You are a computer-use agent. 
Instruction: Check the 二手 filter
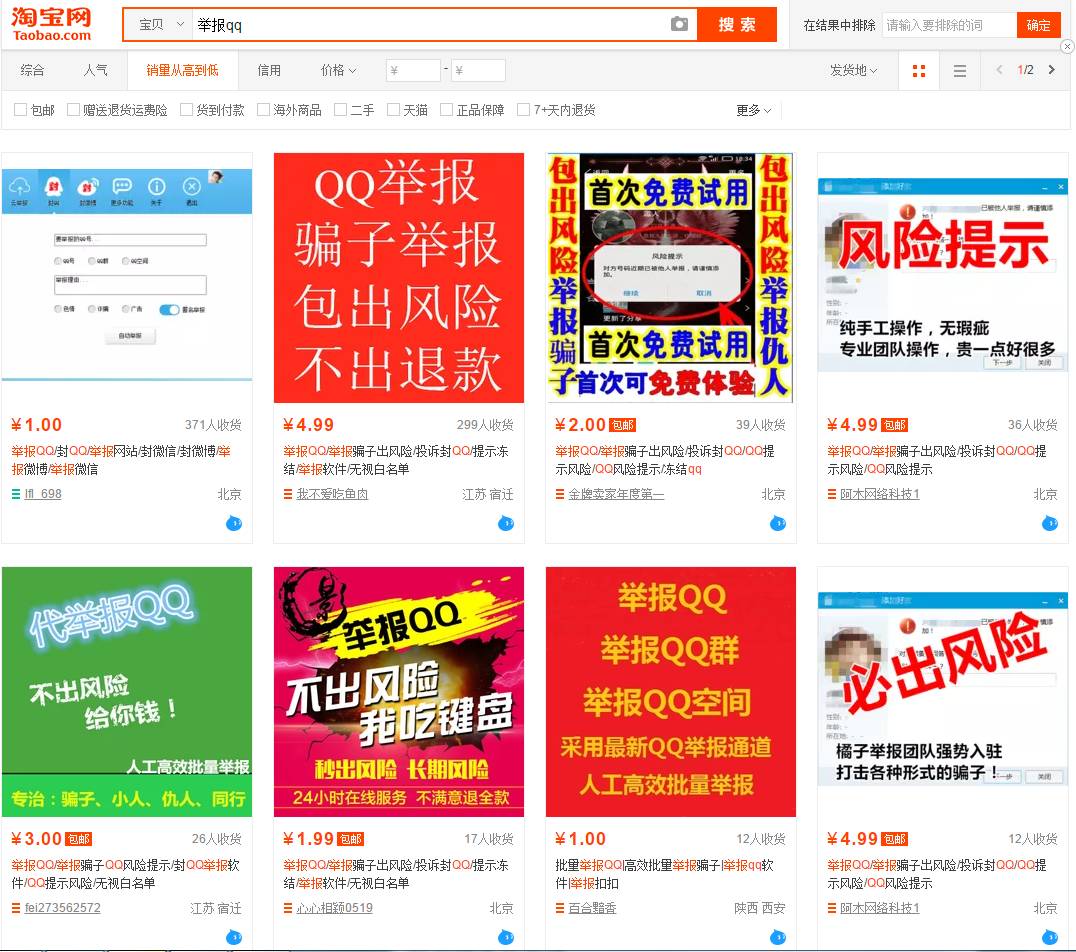[x=340, y=110]
